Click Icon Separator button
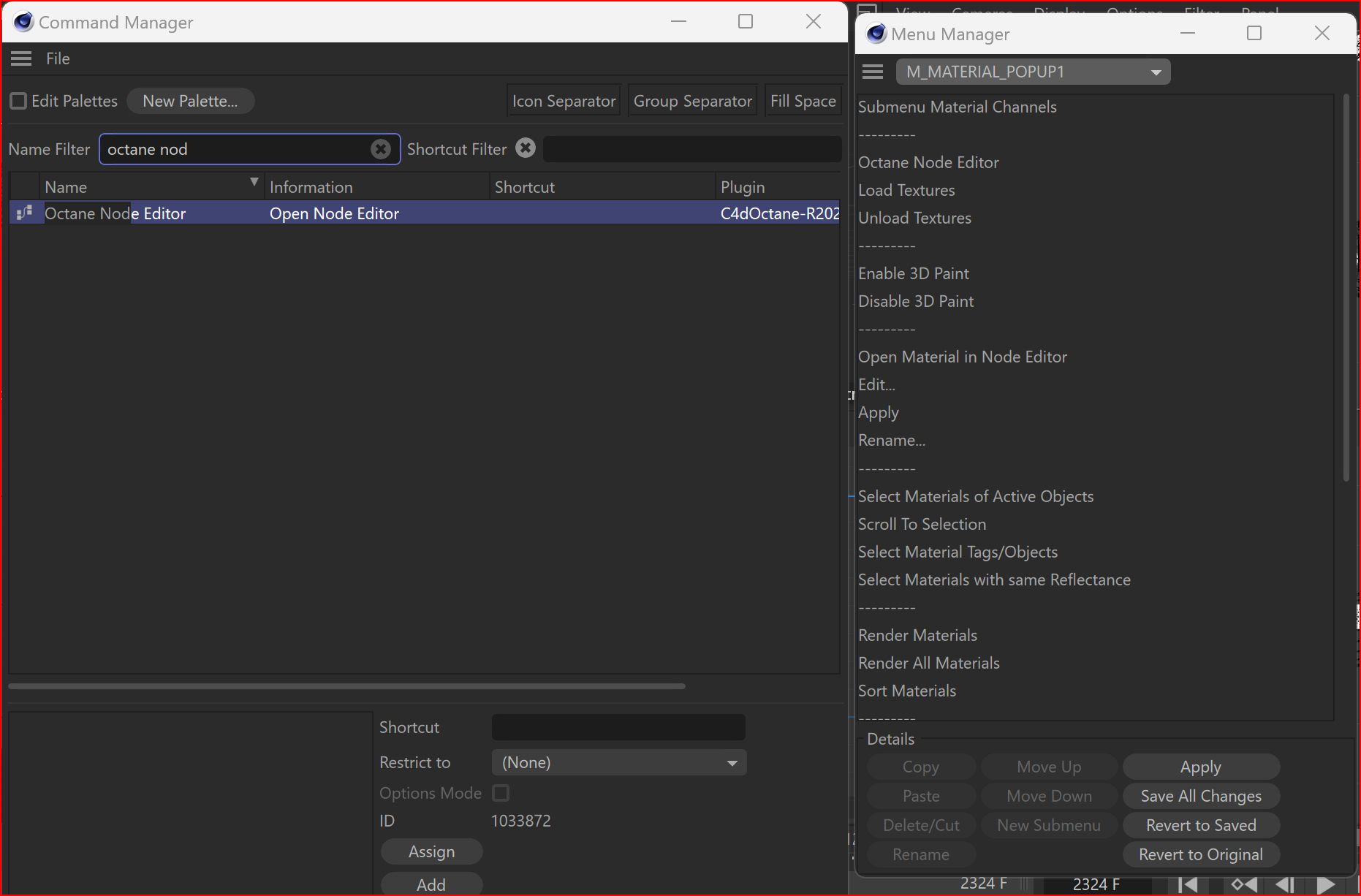The image size is (1361, 896). (564, 101)
